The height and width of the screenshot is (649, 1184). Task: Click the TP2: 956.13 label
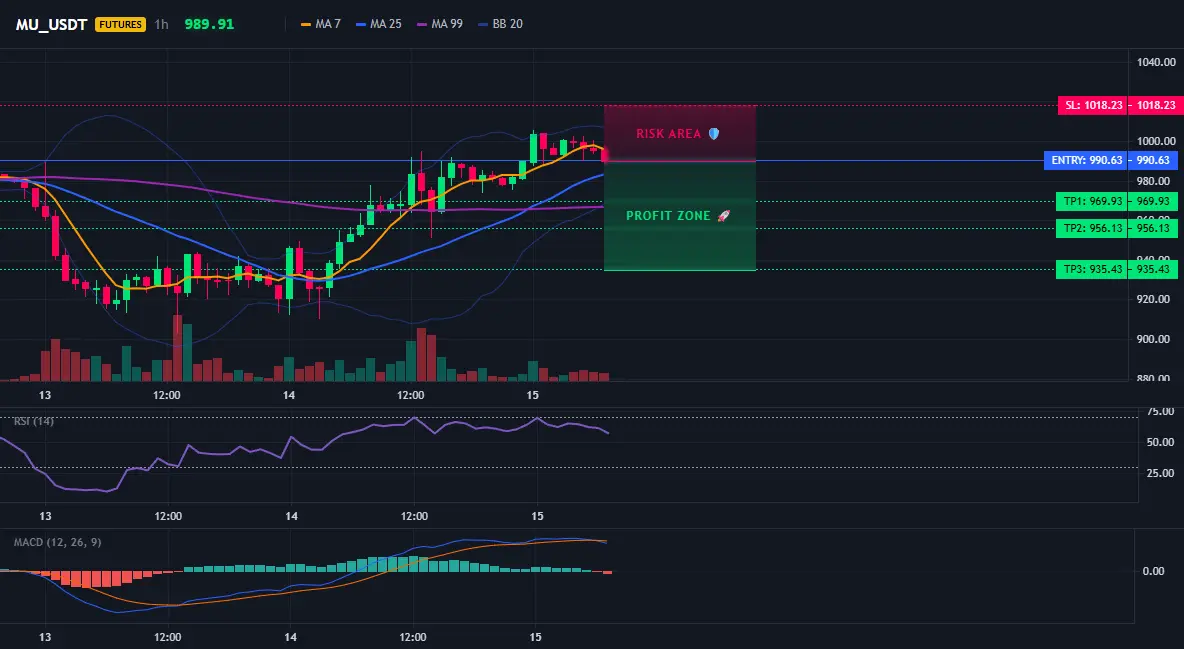pyautogui.click(x=1091, y=228)
